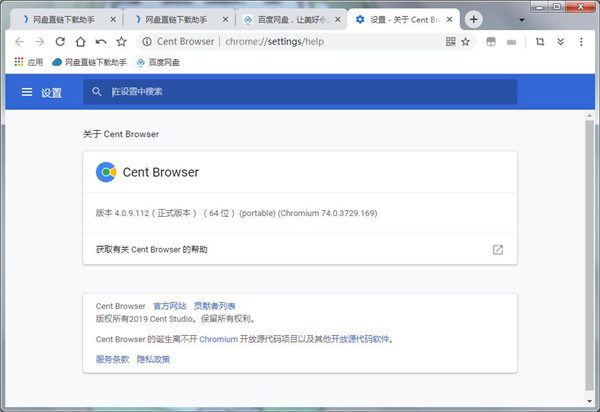
Task: Bookmark this page with star in address bar
Action: tap(465, 41)
